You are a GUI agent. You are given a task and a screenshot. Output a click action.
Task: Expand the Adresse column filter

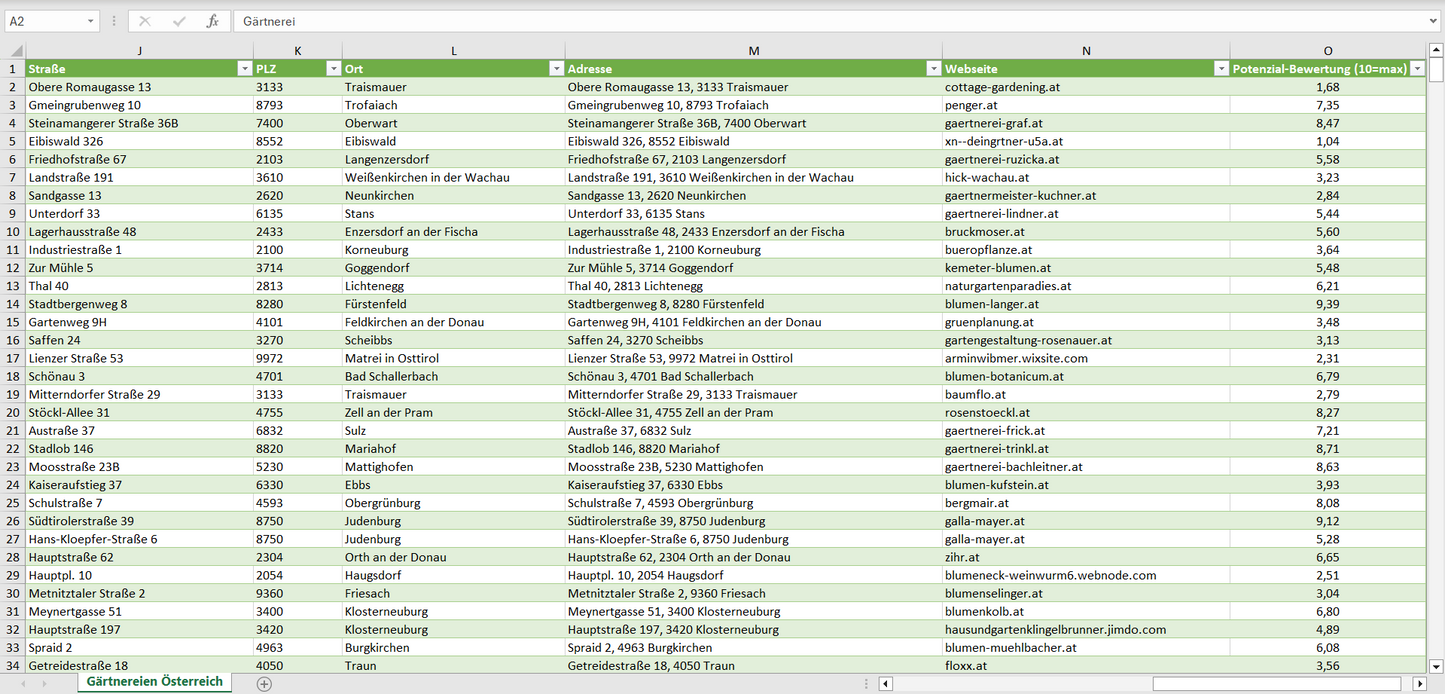(933, 69)
